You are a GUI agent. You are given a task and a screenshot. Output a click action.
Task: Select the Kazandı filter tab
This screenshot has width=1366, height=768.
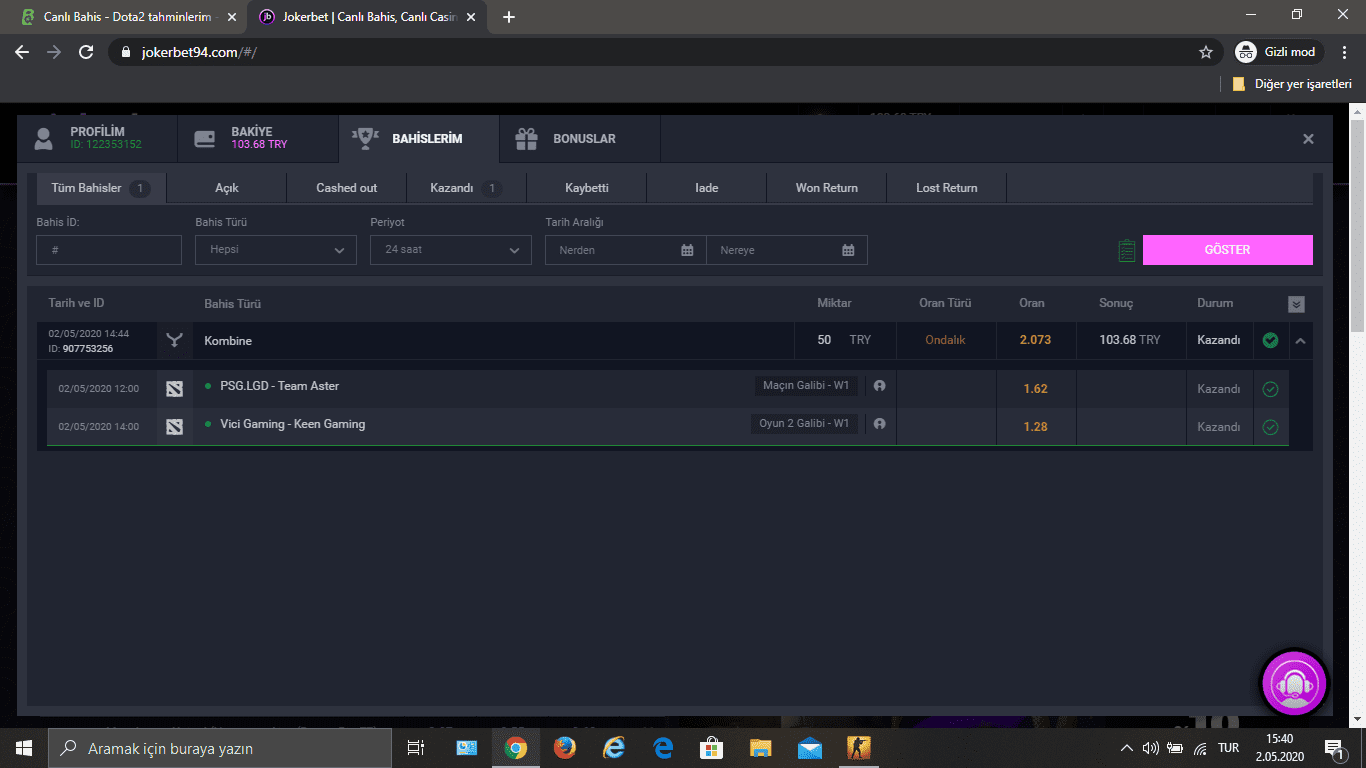pyautogui.click(x=466, y=188)
